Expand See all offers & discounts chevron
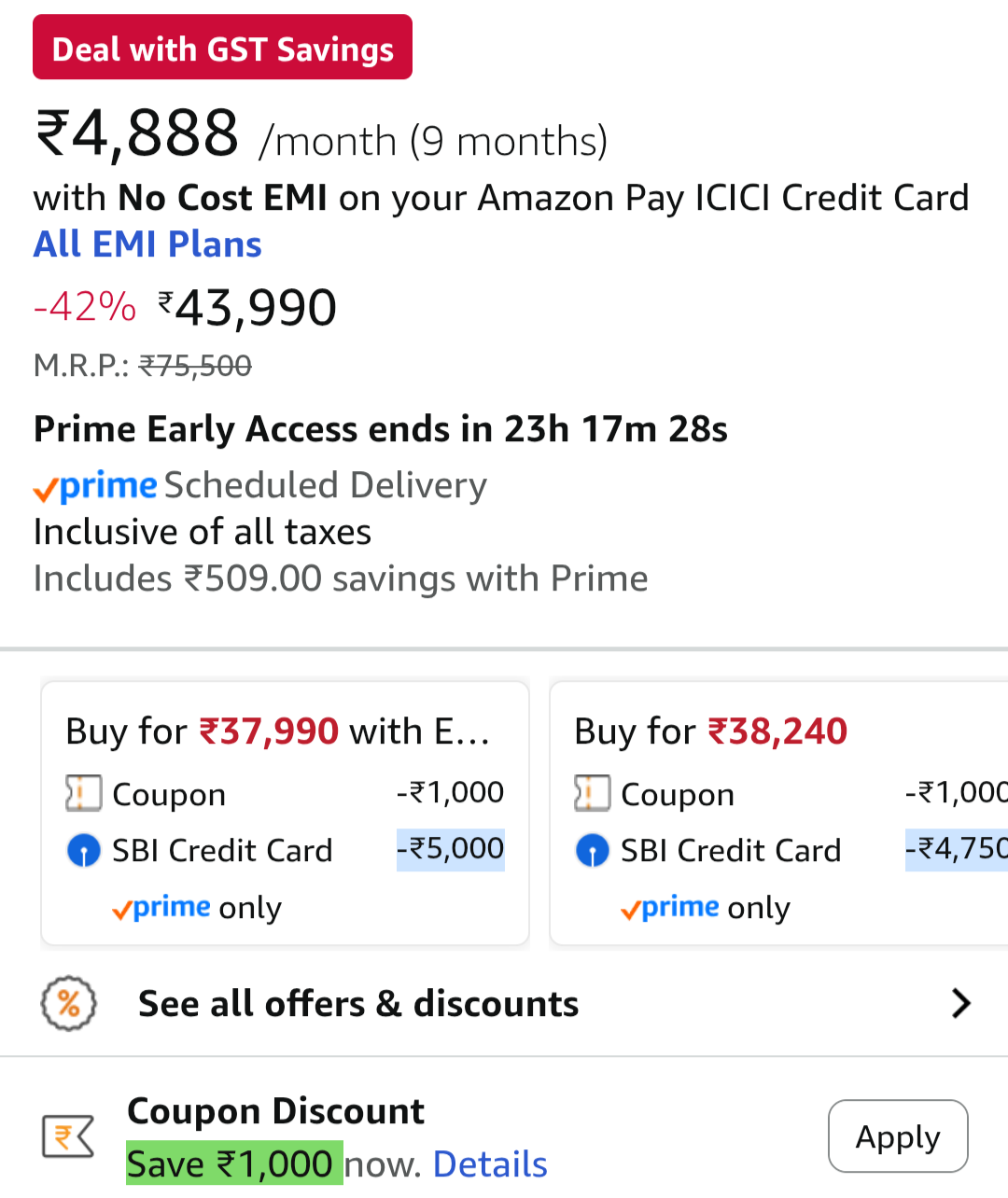Screen dimensions: 1008x1198 (x=960, y=1004)
